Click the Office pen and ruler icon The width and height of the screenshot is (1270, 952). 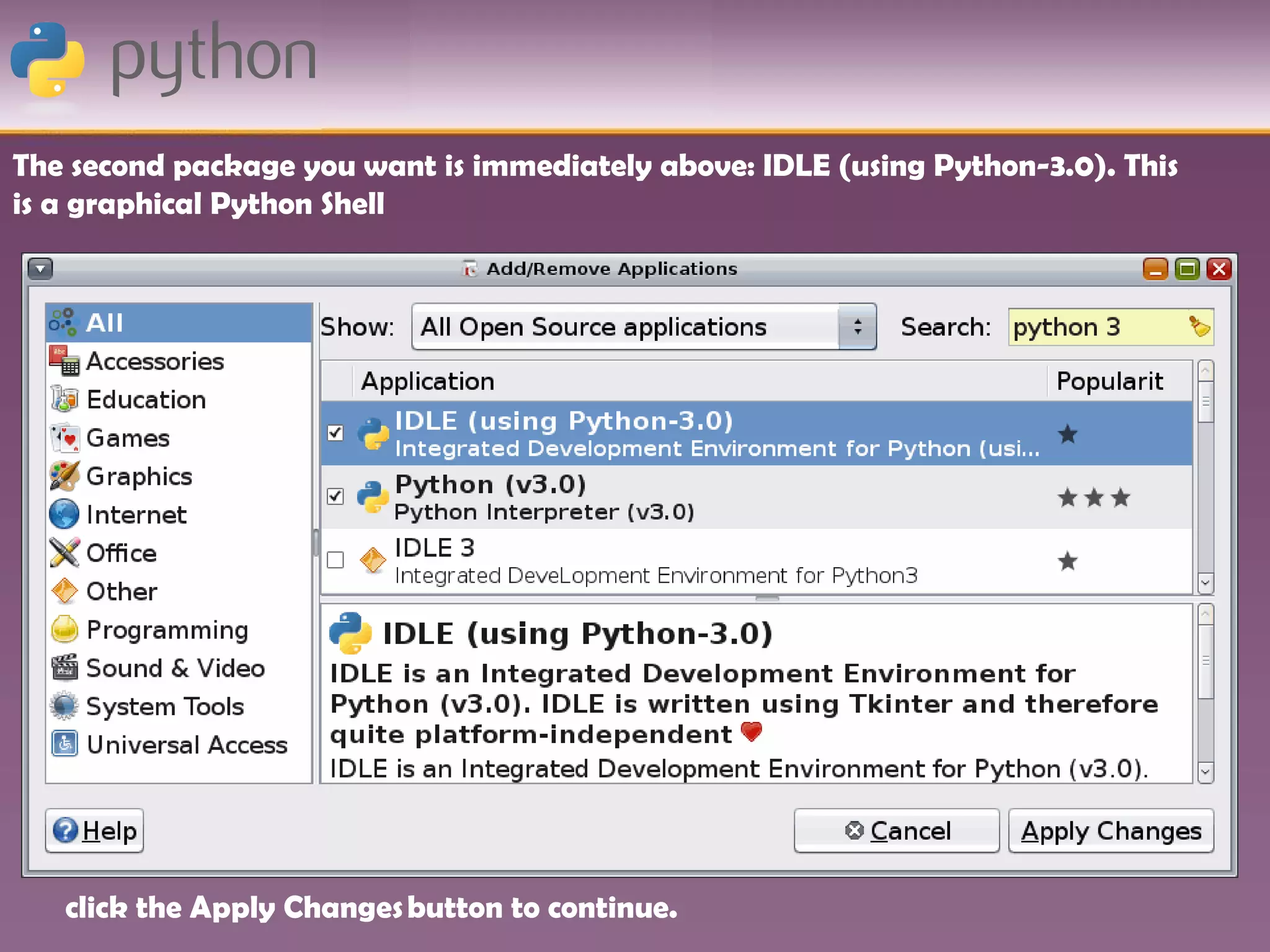point(64,553)
